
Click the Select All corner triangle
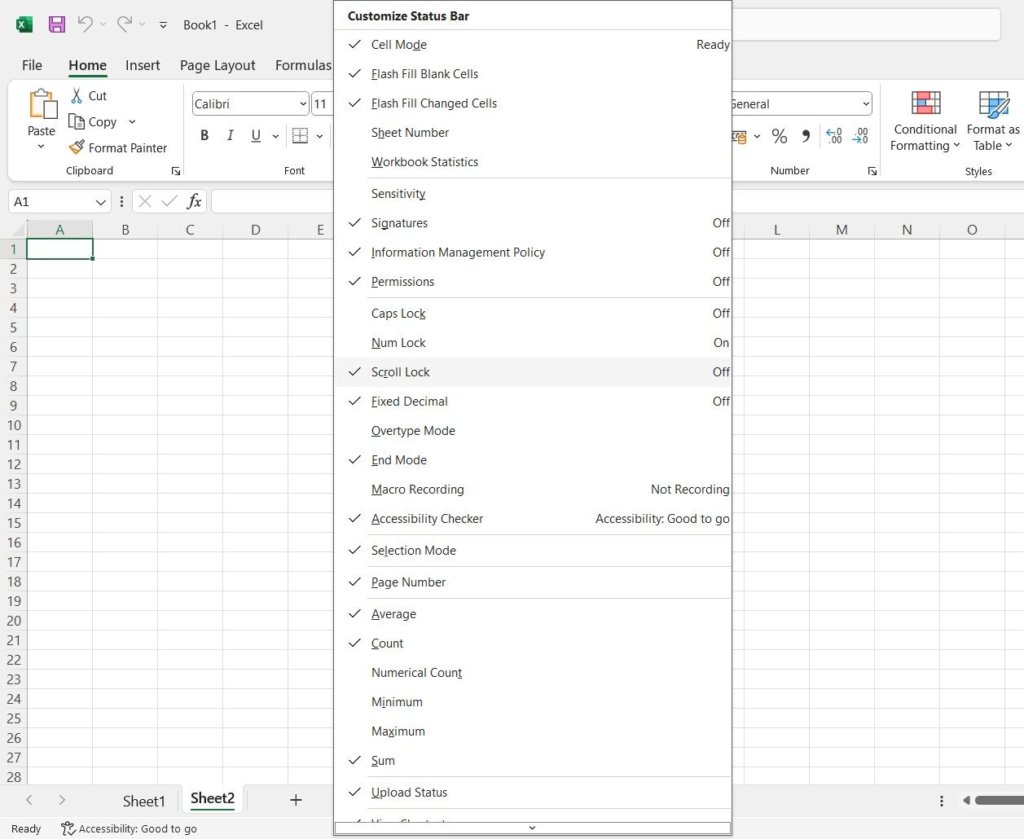18,229
